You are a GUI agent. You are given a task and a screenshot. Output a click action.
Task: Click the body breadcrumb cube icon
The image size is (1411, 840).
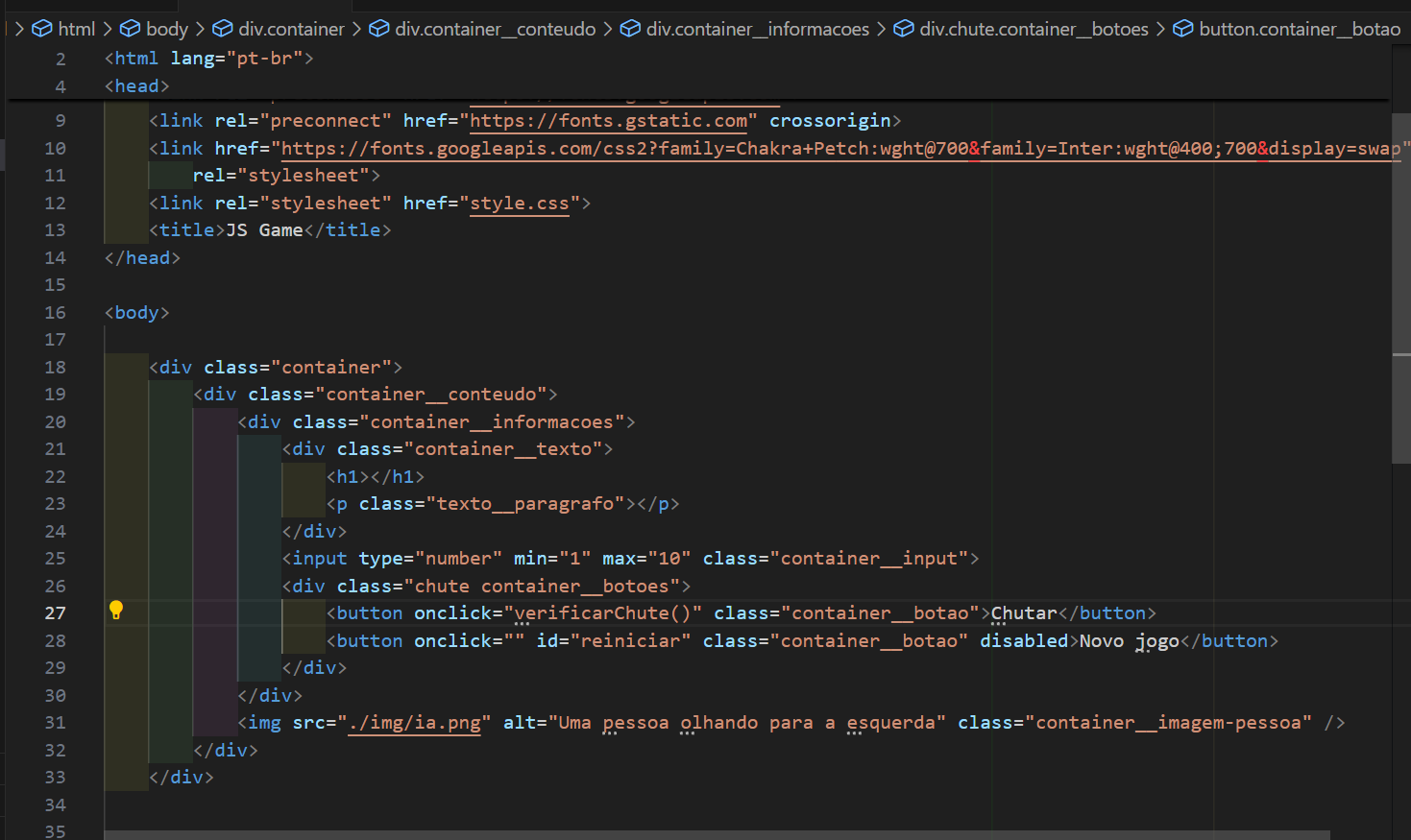(130, 29)
